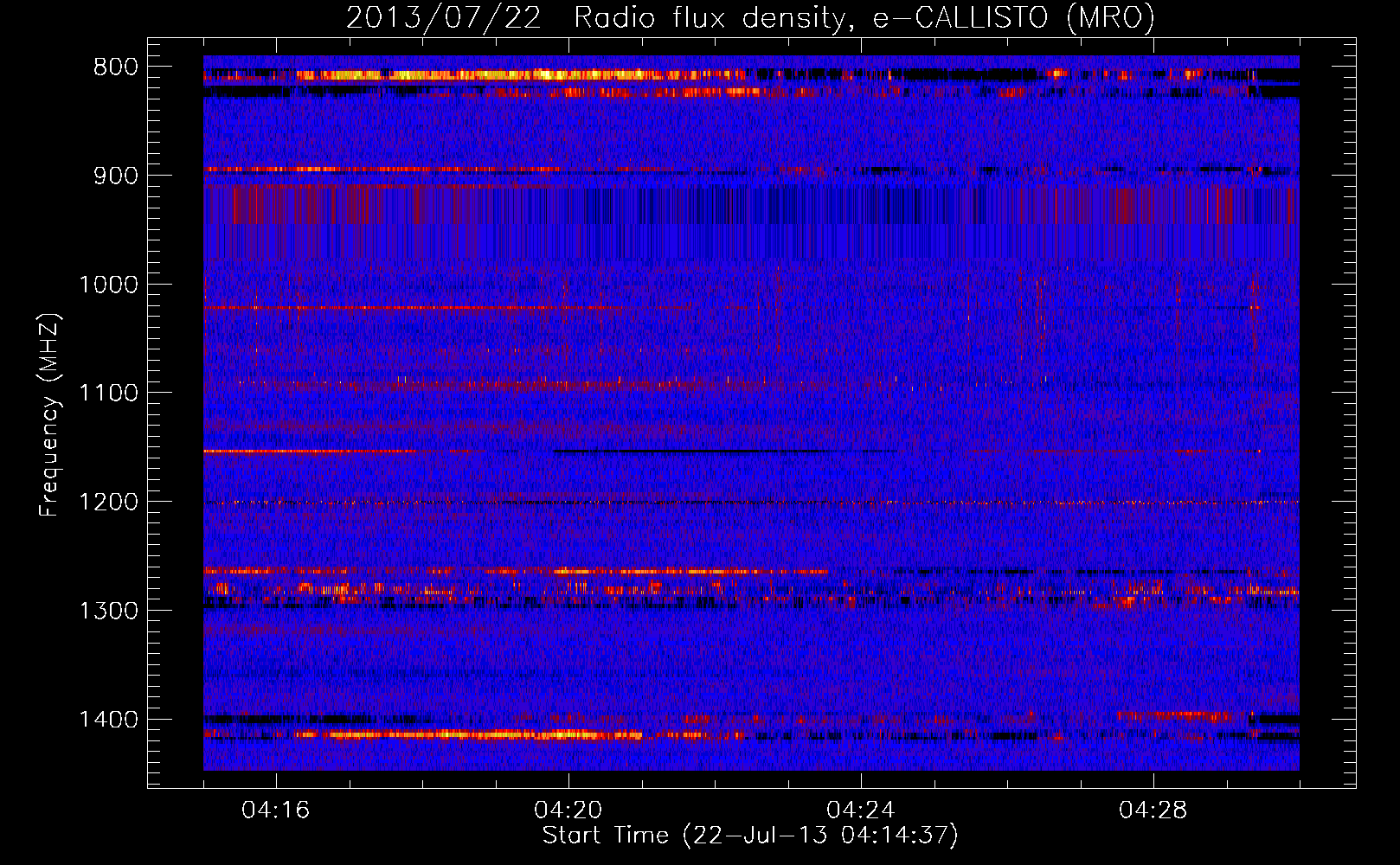Click the 900 frequency tick label
Screen dimensions: 1400x865
(116, 176)
